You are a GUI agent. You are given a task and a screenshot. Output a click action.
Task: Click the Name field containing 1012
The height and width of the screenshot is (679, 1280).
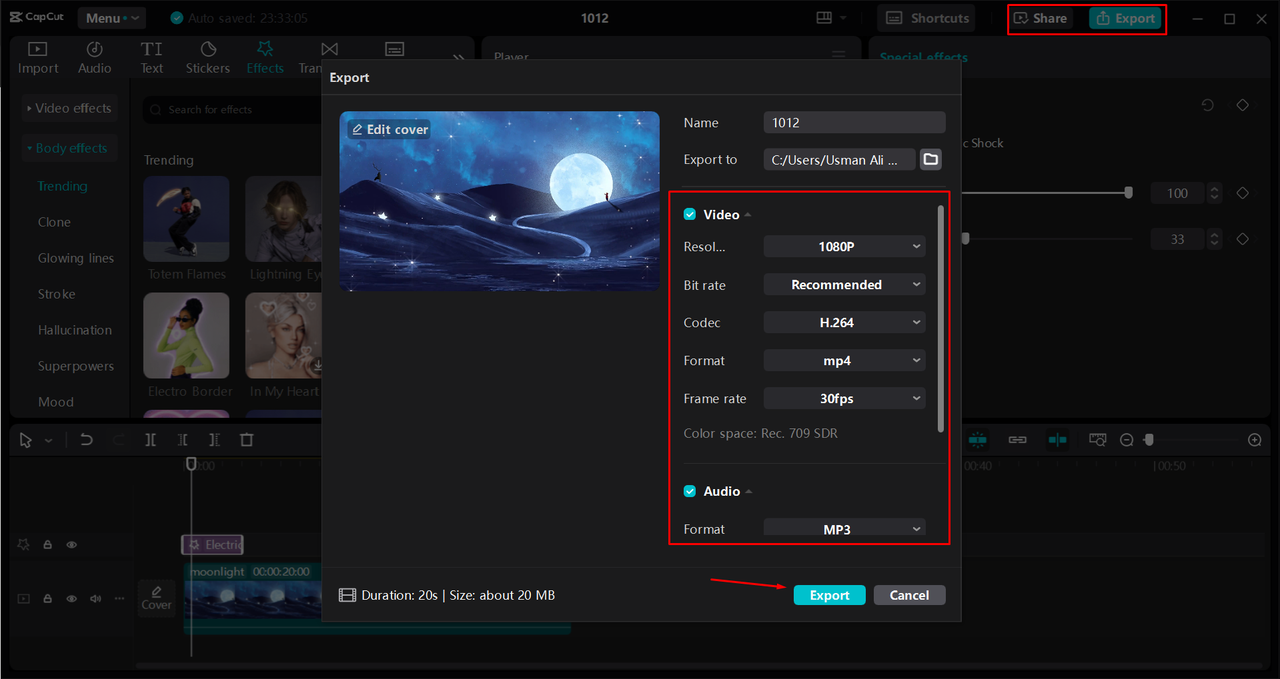[x=854, y=122]
